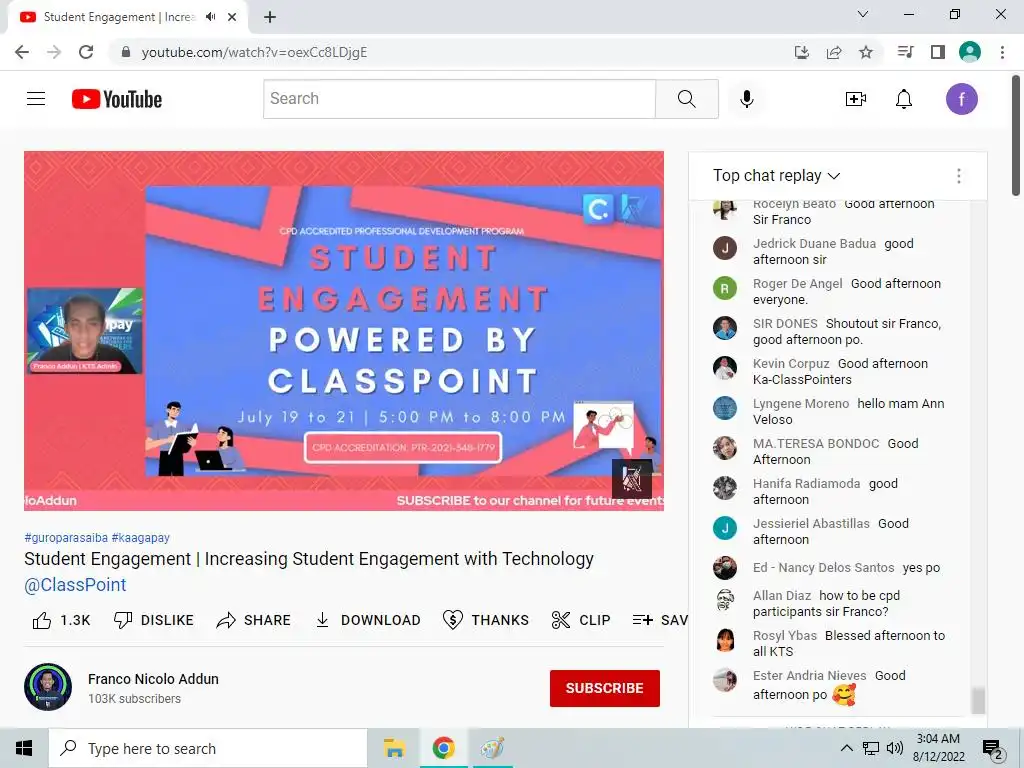Click the page vertical scrollbar
This screenshot has height=768, width=1024.
[1016, 135]
